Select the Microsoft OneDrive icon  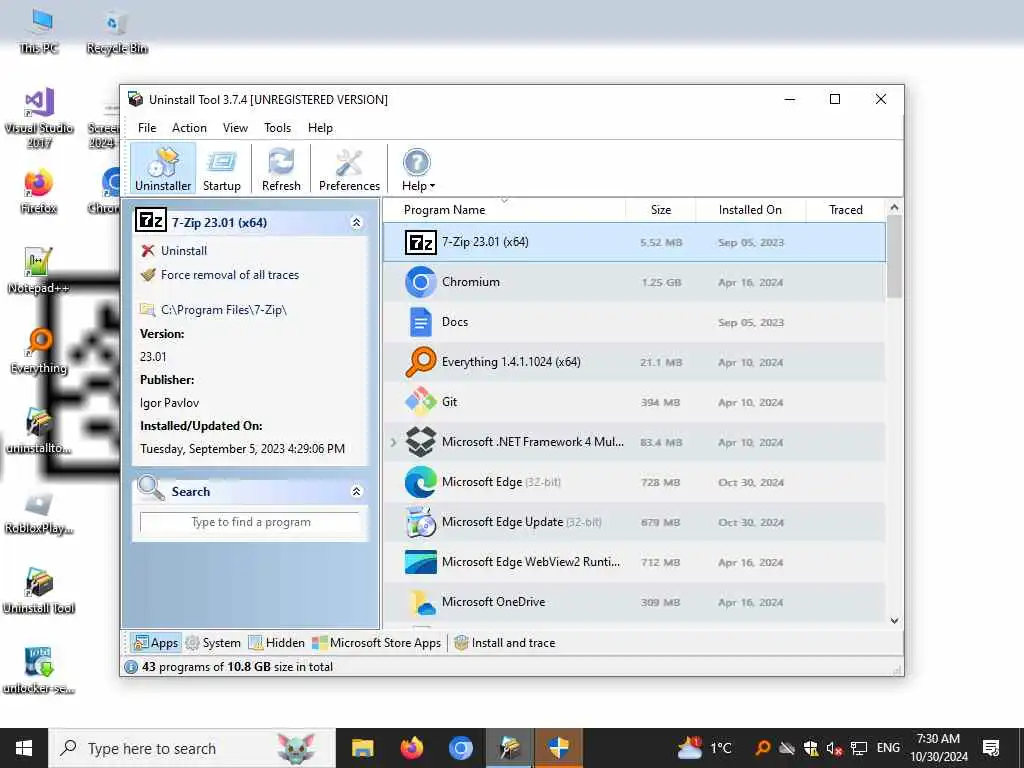[421, 602]
